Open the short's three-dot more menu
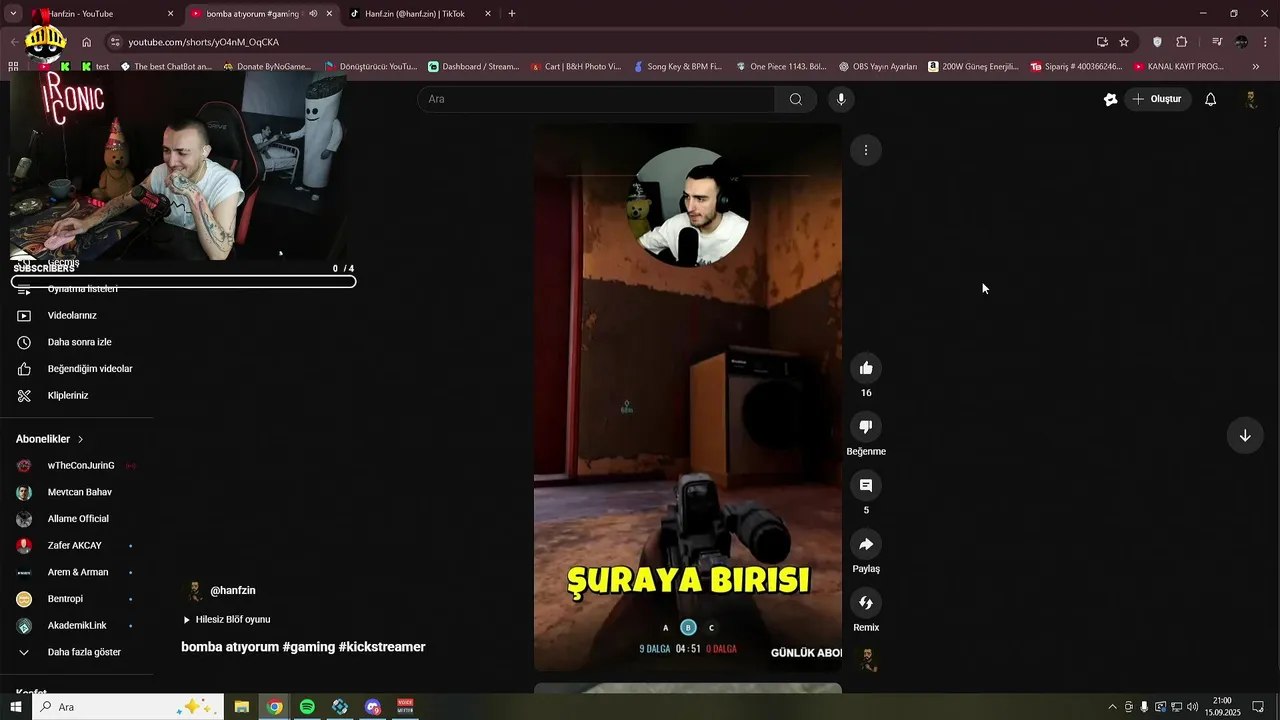This screenshot has height=720, width=1280. [x=866, y=150]
